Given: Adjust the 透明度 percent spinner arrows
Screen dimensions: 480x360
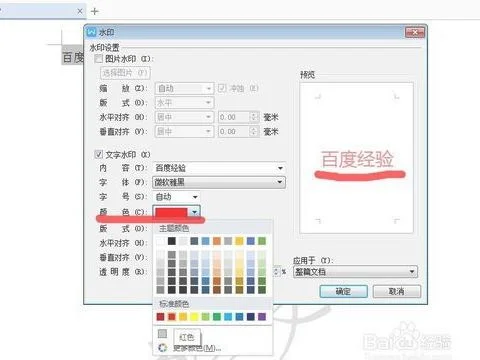Looking at the screenshot, I should click(x=276, y=272).
